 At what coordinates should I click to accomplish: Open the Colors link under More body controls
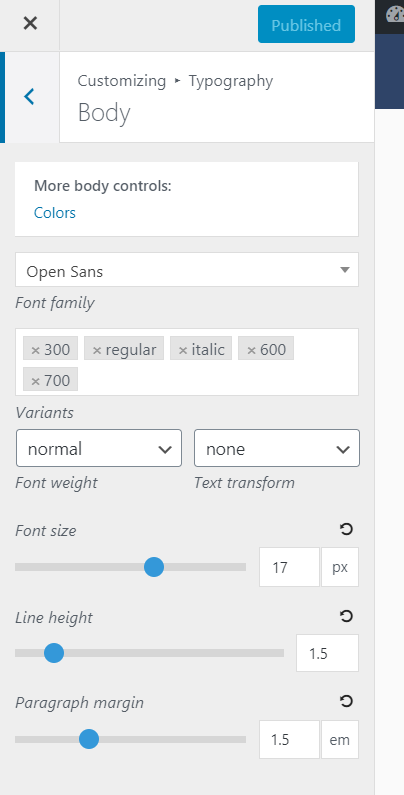pos(55,213)
